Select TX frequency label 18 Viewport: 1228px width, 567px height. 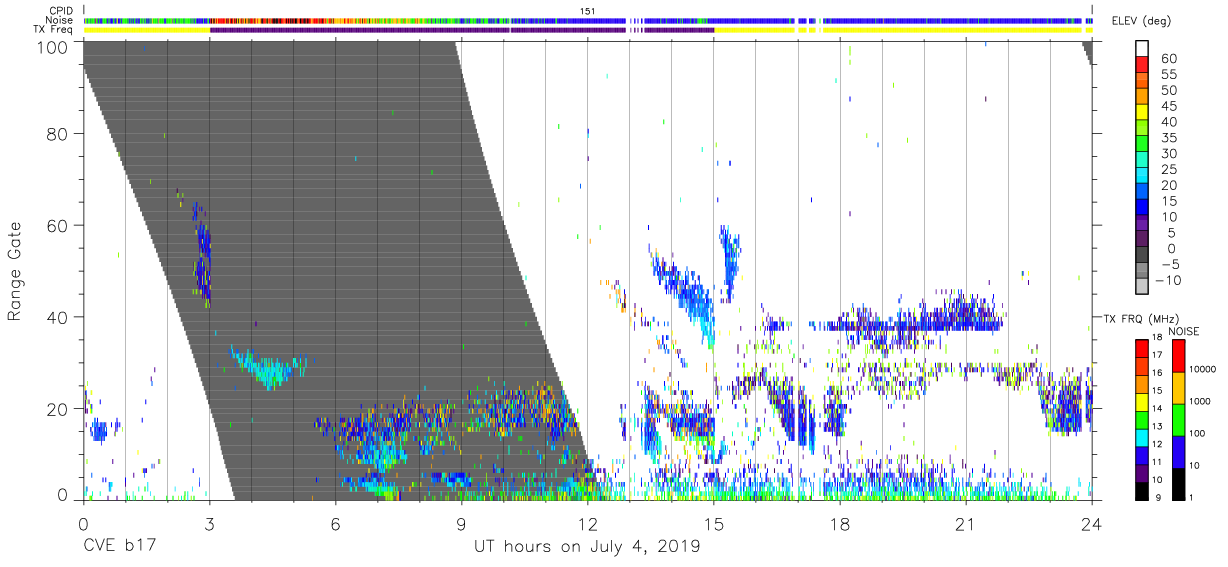(x=1157, y=339)
